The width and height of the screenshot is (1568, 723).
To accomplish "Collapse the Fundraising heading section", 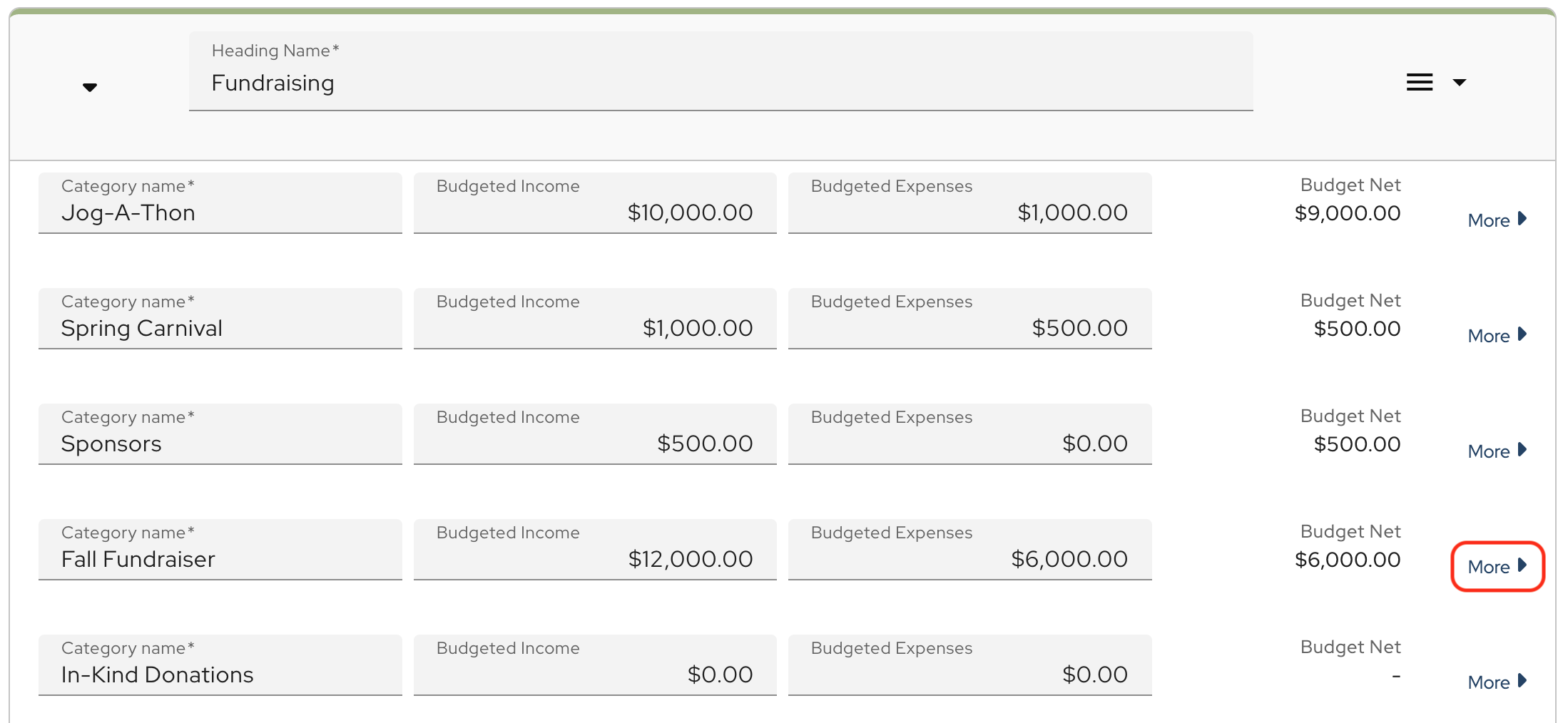I will [x=90, y=87].
